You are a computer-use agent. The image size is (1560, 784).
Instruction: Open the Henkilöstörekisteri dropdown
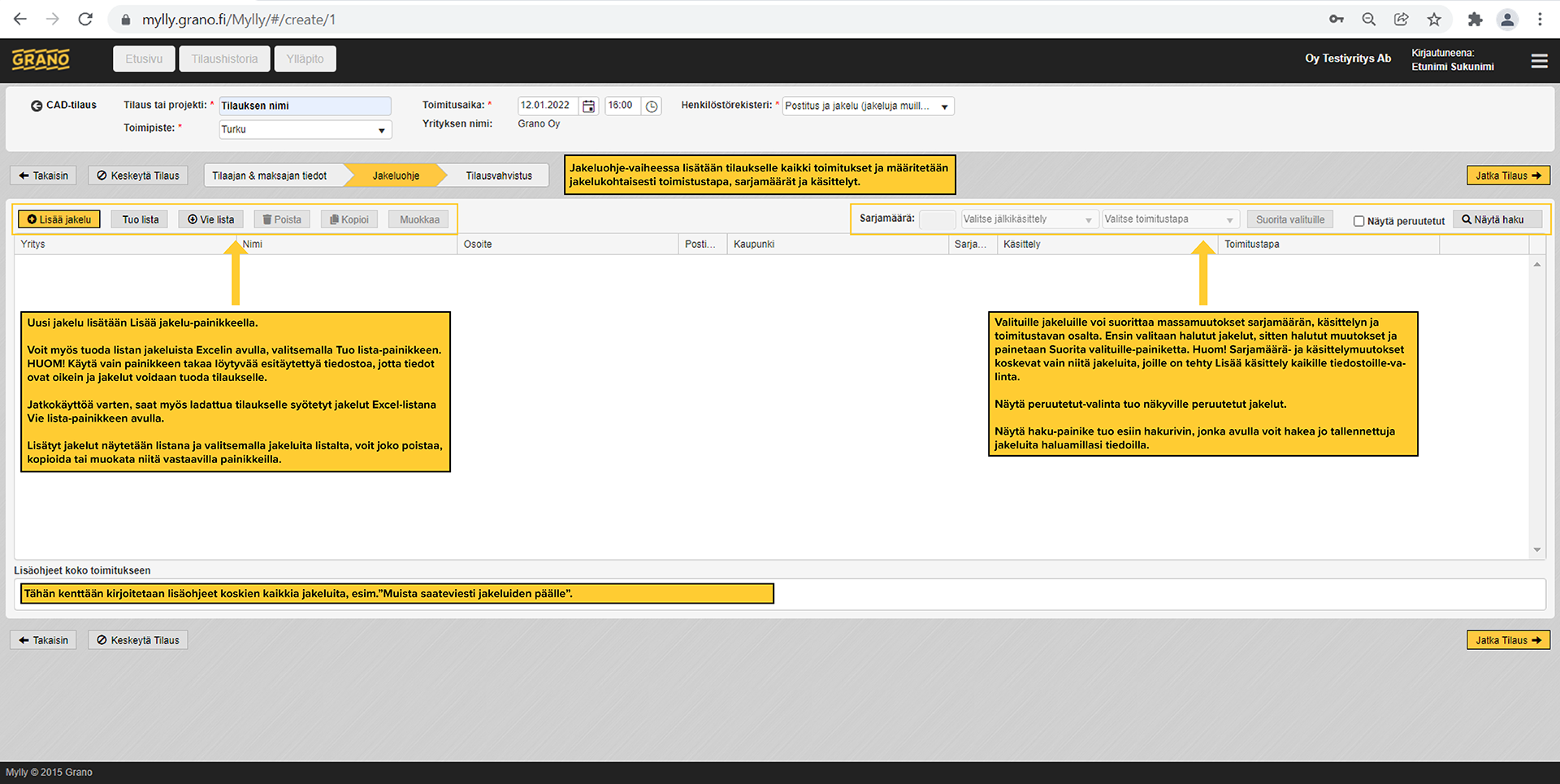[867, 106]
